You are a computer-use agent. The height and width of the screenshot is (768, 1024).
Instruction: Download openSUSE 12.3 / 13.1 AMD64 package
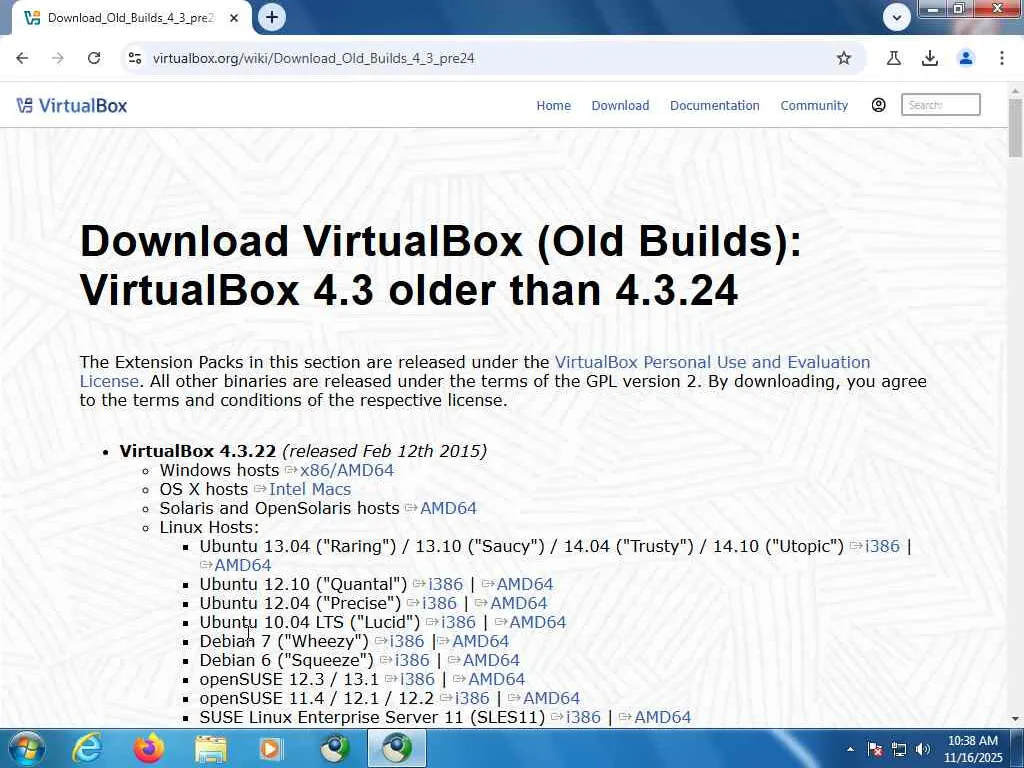click(x=496, y=679)
